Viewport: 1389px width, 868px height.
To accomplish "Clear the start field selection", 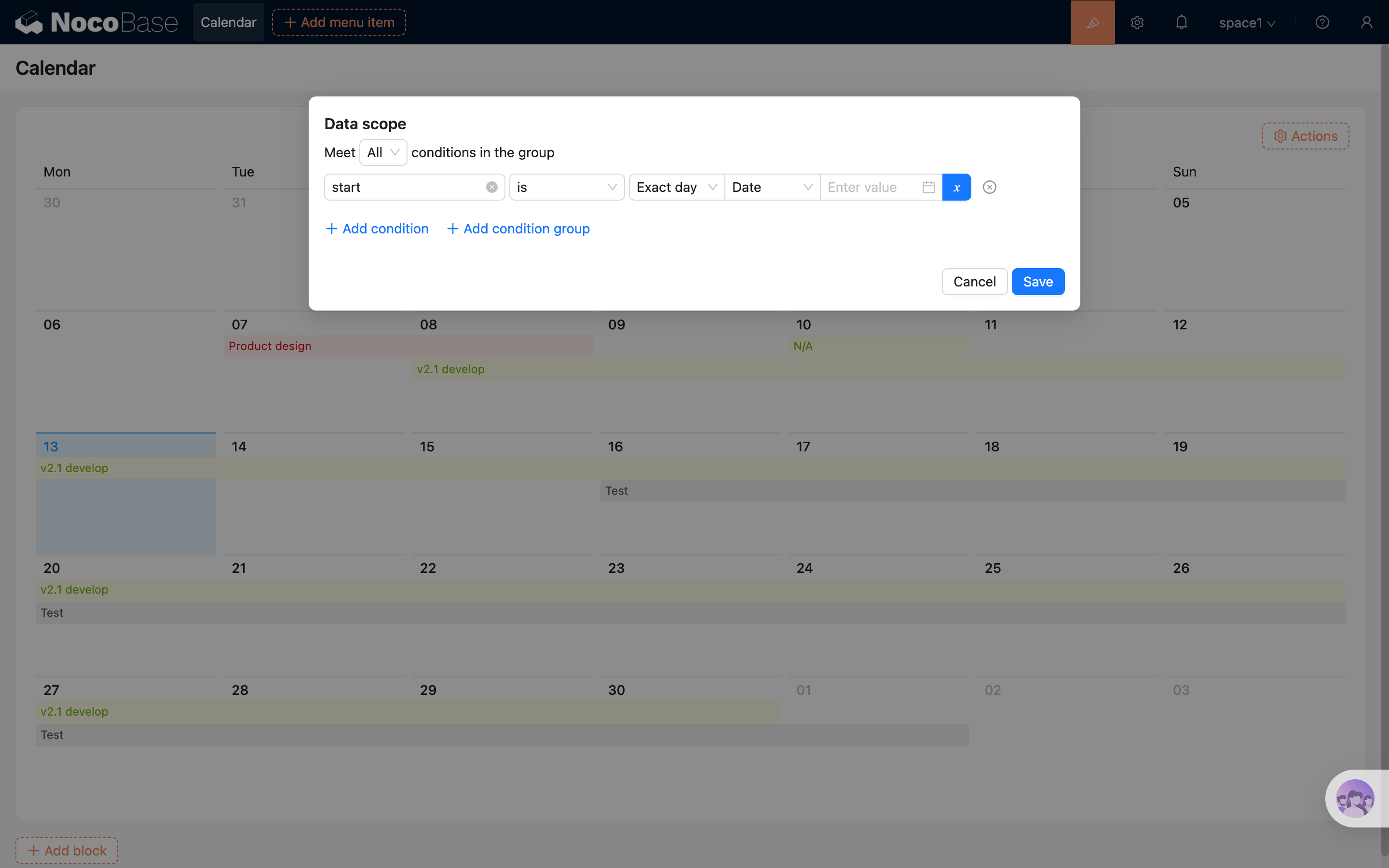I will 491,187.
